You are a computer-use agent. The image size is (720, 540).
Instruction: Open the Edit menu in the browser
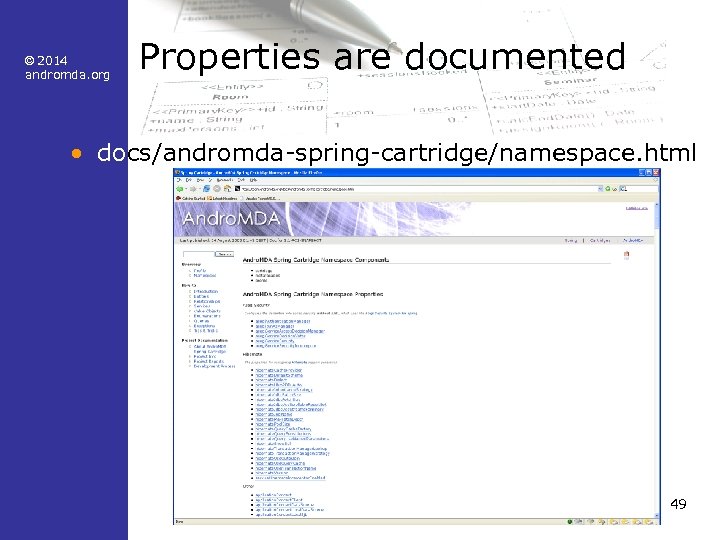coord(189,180)
